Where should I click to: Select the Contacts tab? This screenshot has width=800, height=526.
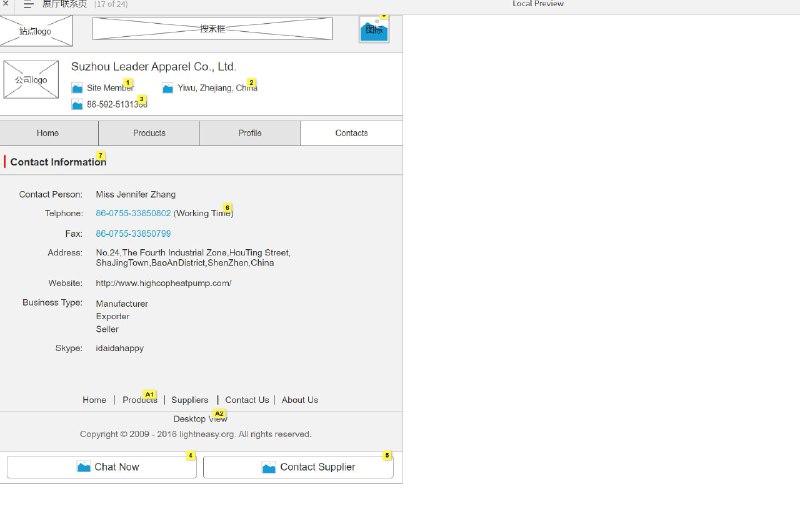(x=352, y=133)
